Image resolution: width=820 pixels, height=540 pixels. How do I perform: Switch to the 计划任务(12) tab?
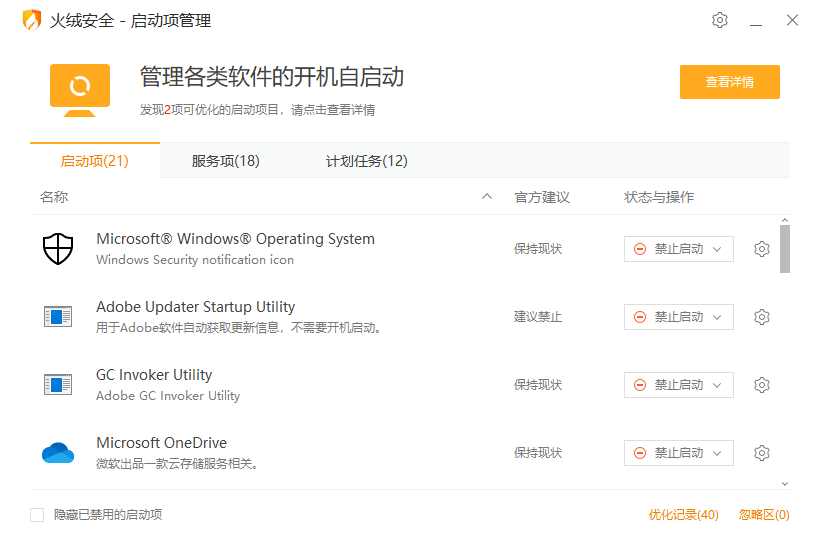click(367, 161)
